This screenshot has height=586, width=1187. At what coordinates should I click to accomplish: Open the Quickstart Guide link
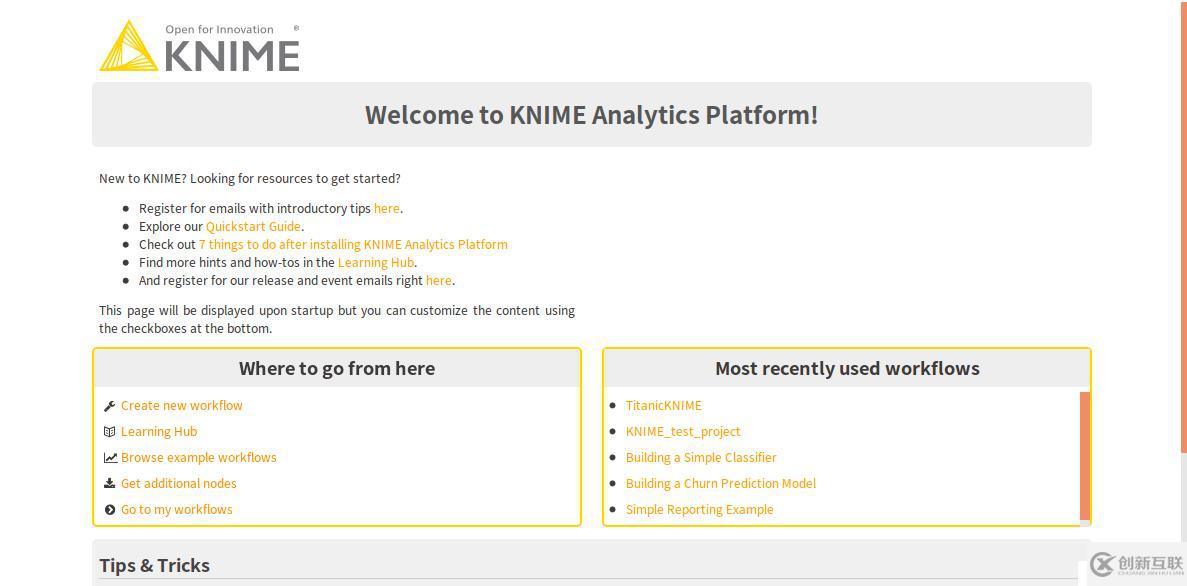[253, 227]
